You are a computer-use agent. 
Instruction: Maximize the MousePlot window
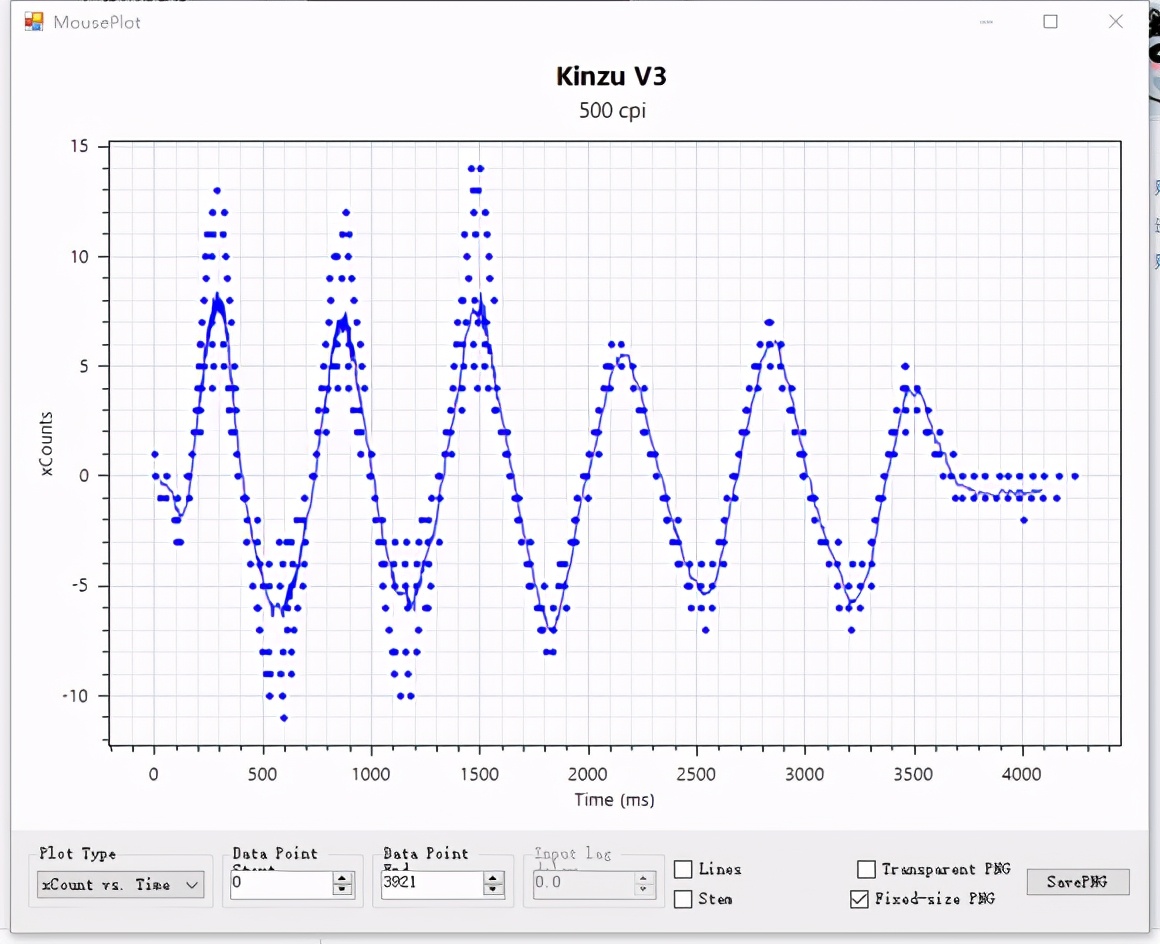[1050, 21]
